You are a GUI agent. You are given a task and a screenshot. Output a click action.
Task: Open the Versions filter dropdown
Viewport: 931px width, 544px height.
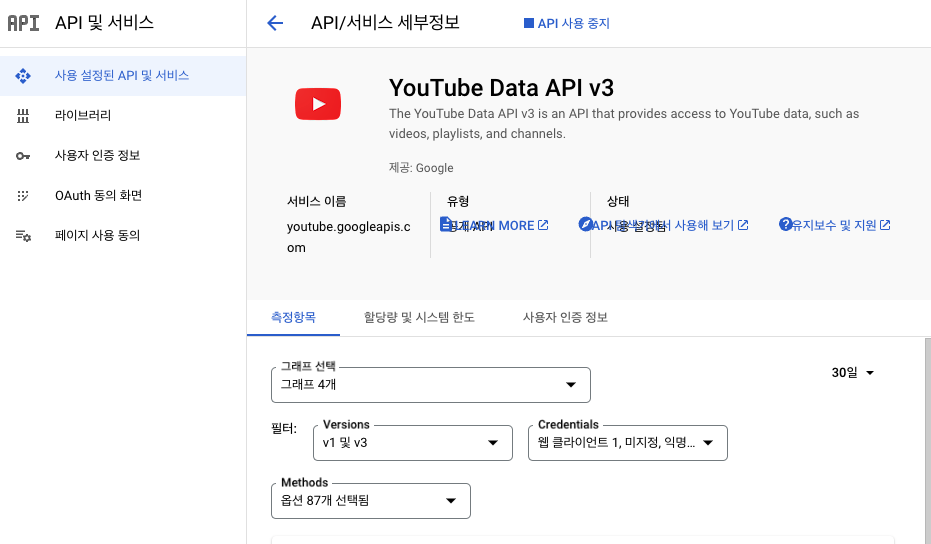(413, 442)
